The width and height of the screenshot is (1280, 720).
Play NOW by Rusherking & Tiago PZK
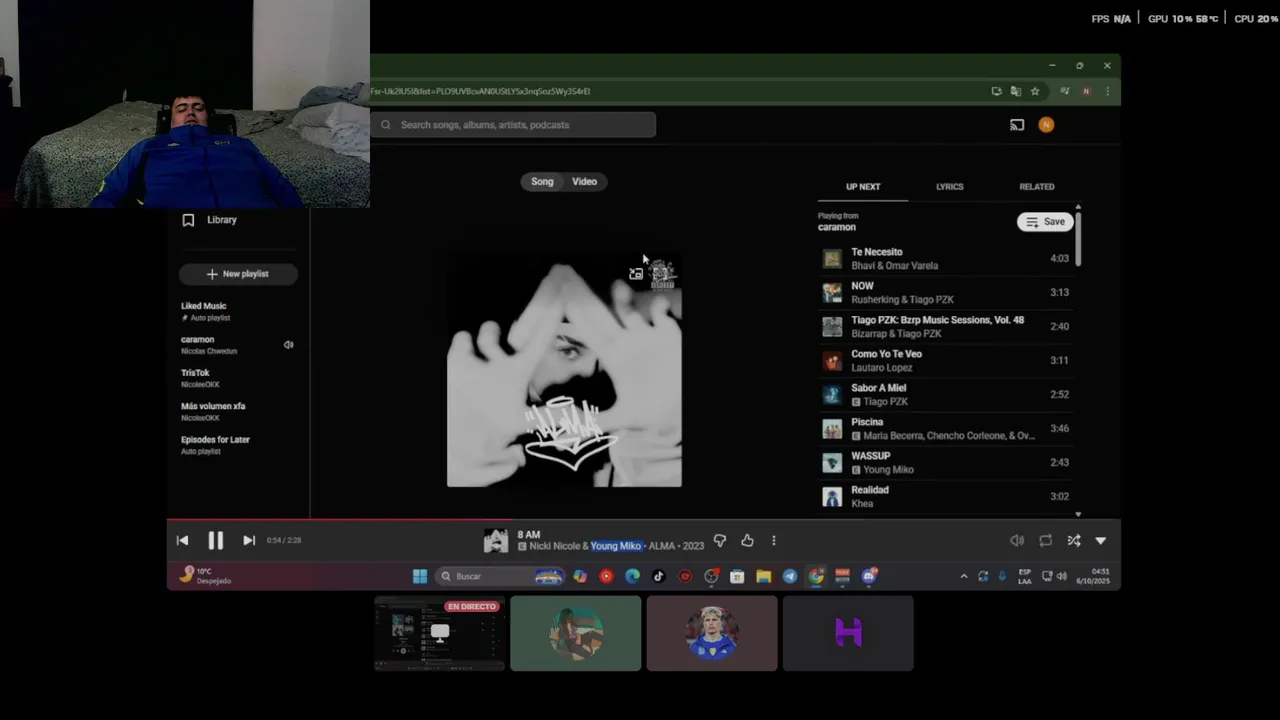[x=945, y=293]
